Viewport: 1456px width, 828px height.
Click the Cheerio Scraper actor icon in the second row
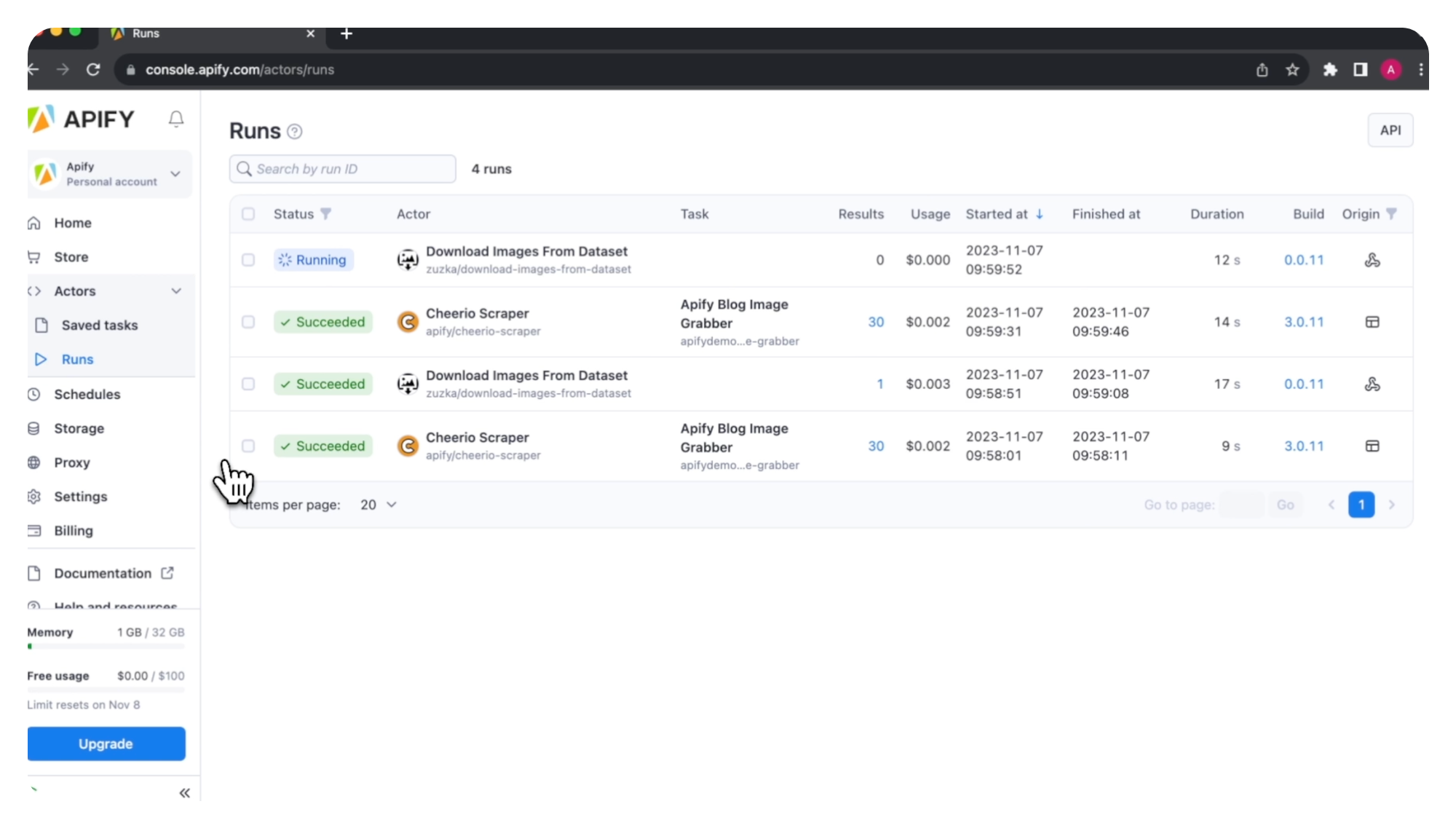pos(408,322)
